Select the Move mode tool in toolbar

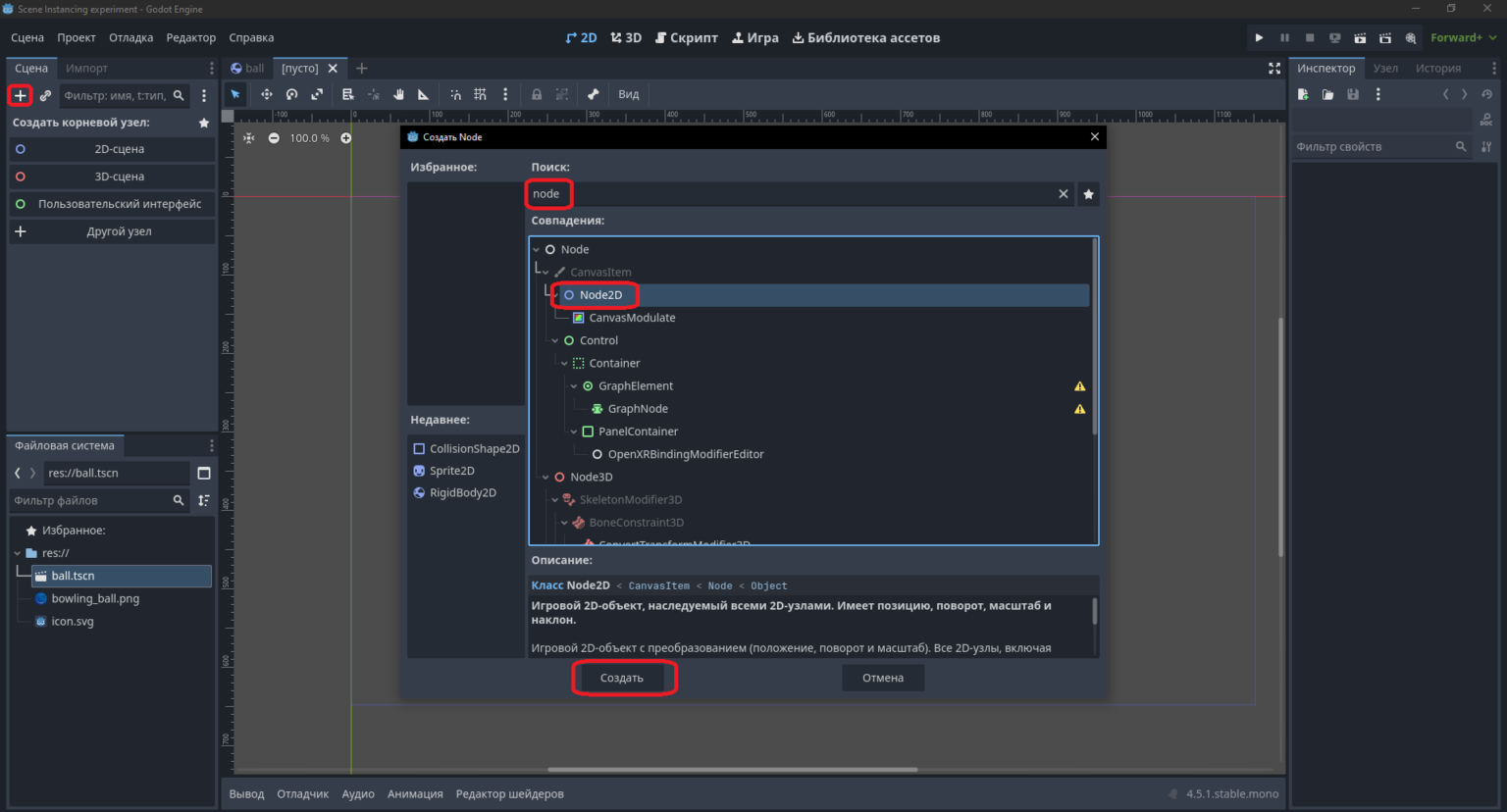point(266,94)
